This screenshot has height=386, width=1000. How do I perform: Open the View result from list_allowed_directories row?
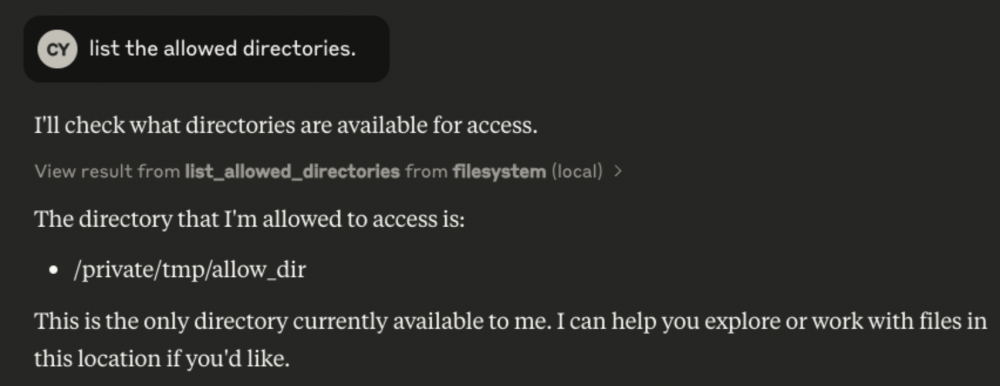(328, 172)
